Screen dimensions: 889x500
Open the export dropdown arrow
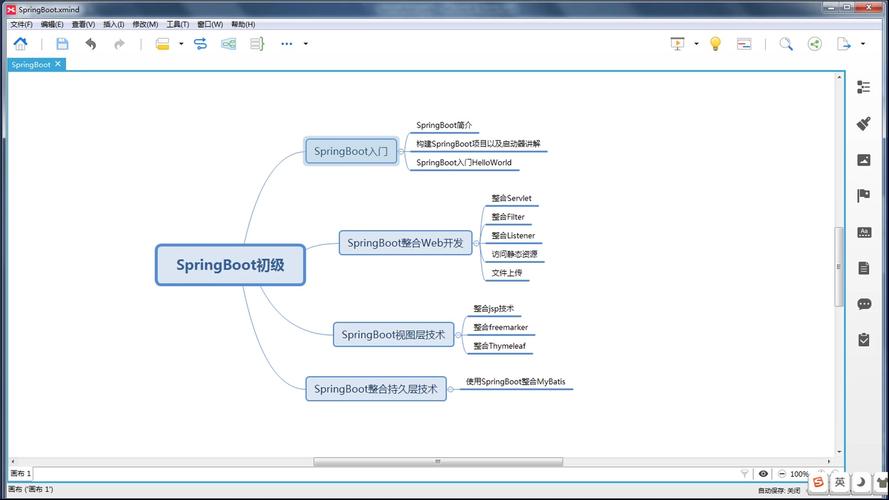click(x=863, y=44)
